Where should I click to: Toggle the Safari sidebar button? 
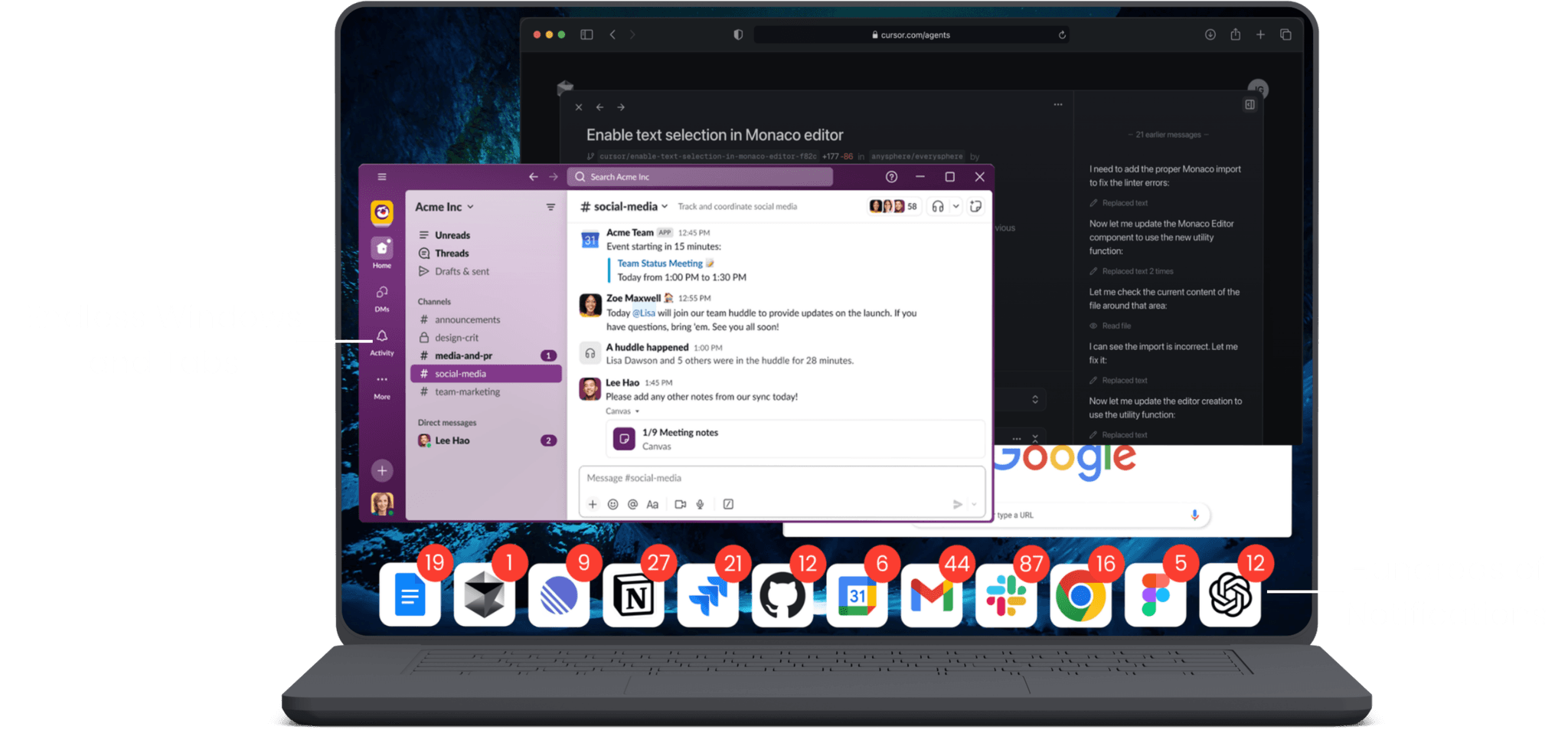[x=586, y=34]
